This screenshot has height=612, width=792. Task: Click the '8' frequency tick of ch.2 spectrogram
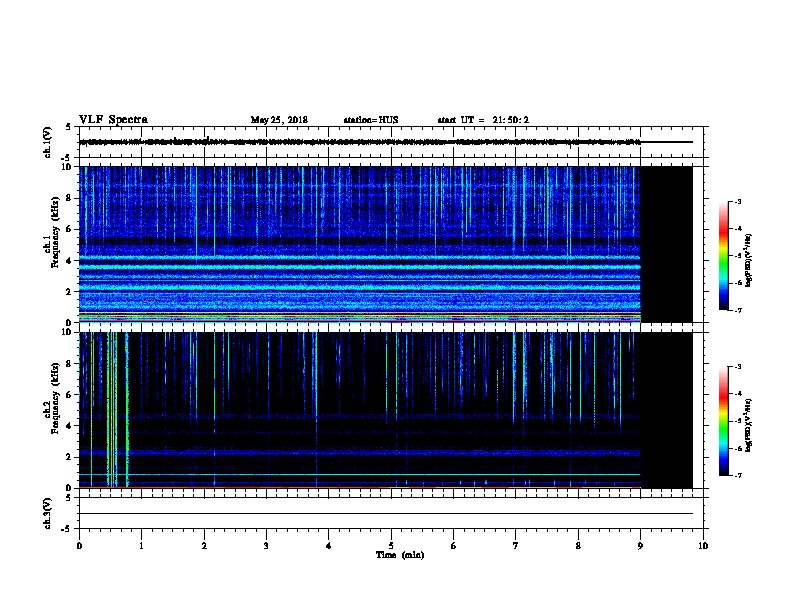70,364
